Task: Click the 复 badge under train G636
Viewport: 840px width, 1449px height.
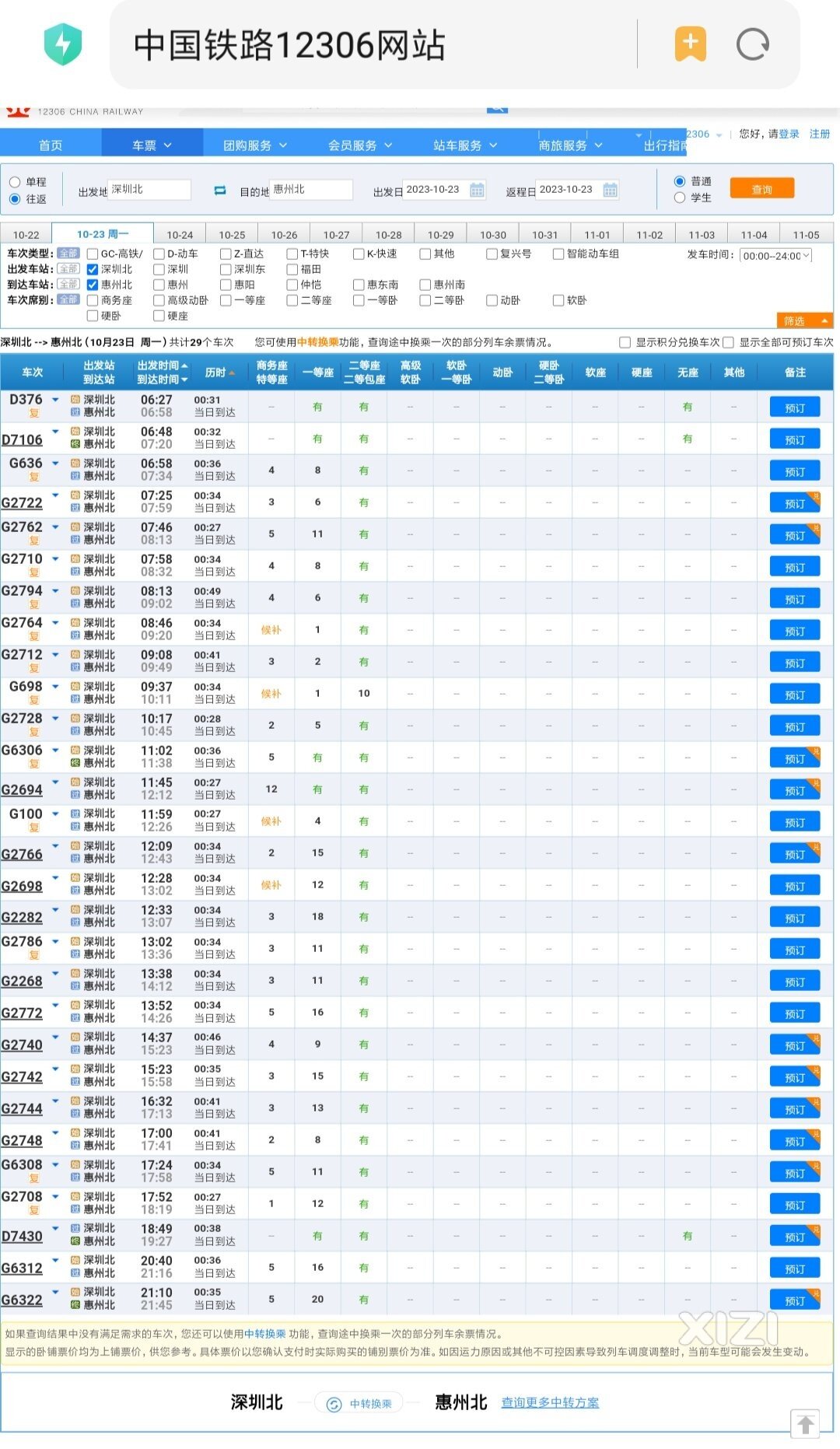Action: click(x=34, y=478)
